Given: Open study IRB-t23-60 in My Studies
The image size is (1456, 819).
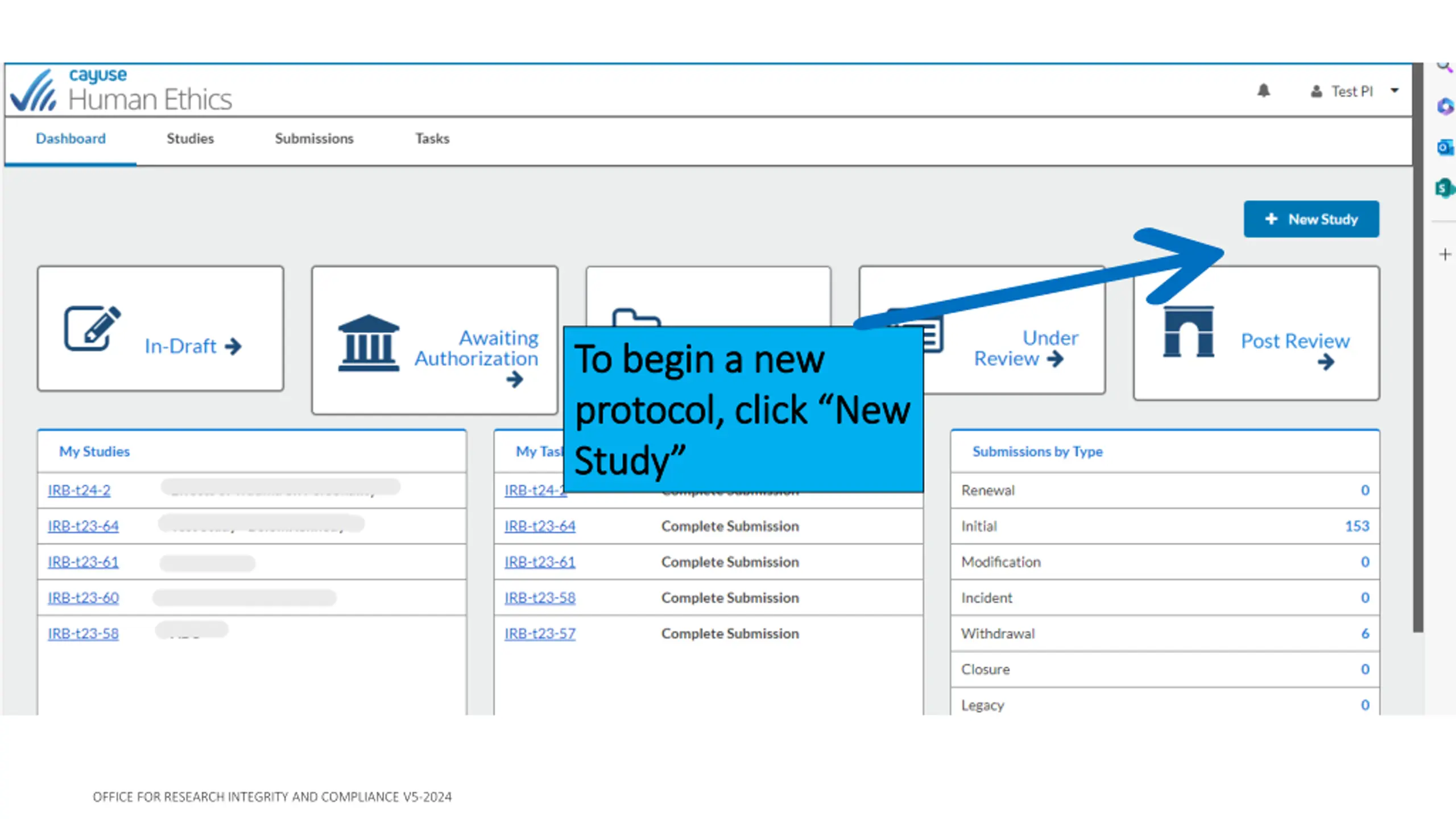Looking at the screenshot, I should pyautogui.click(x=83, y=598).
